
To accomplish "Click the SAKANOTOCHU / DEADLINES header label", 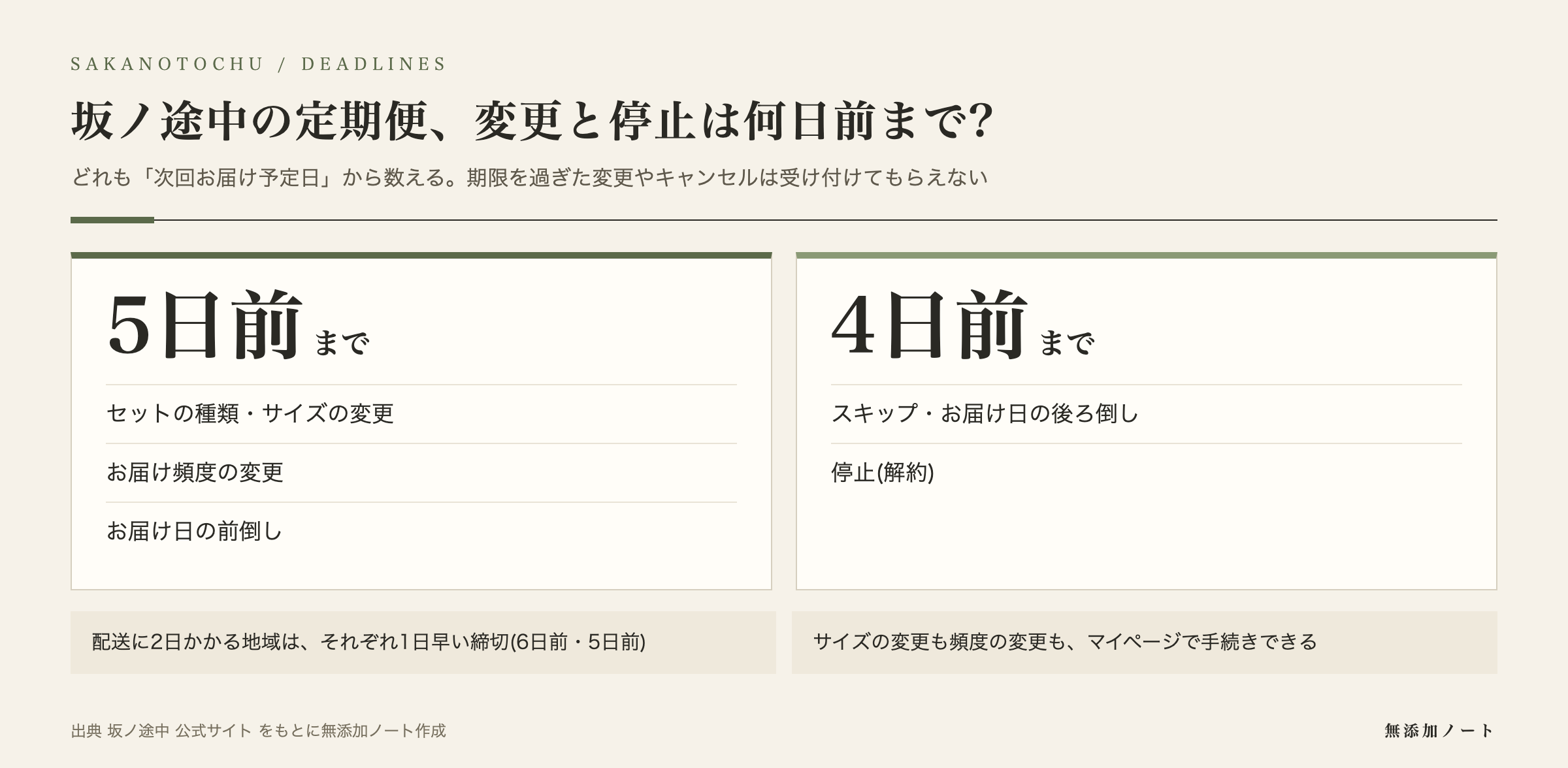I will point(258,64).
